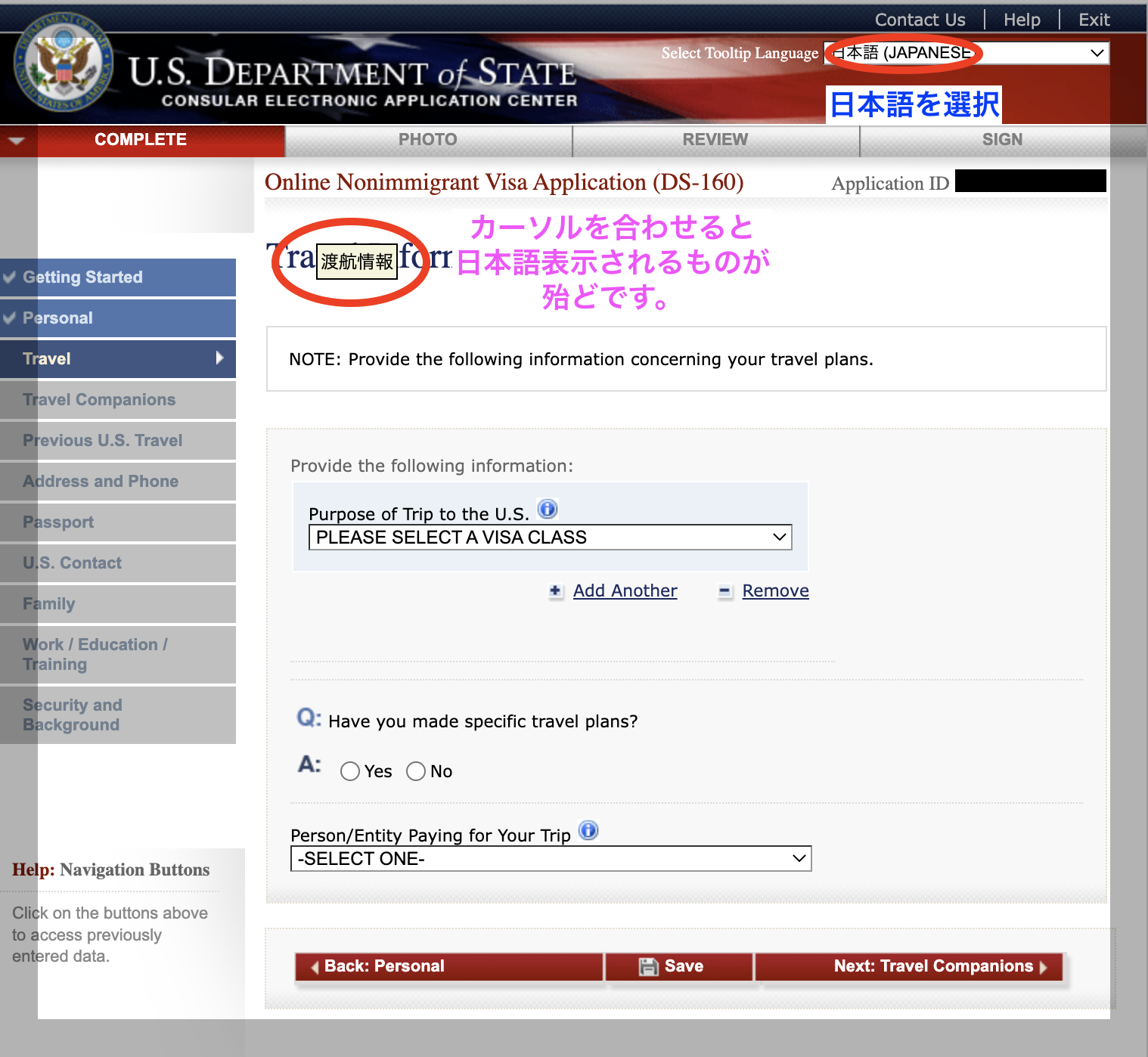The image size is (1148, 1057).
Task: Click the Save button
Action: tap(679, 966)
